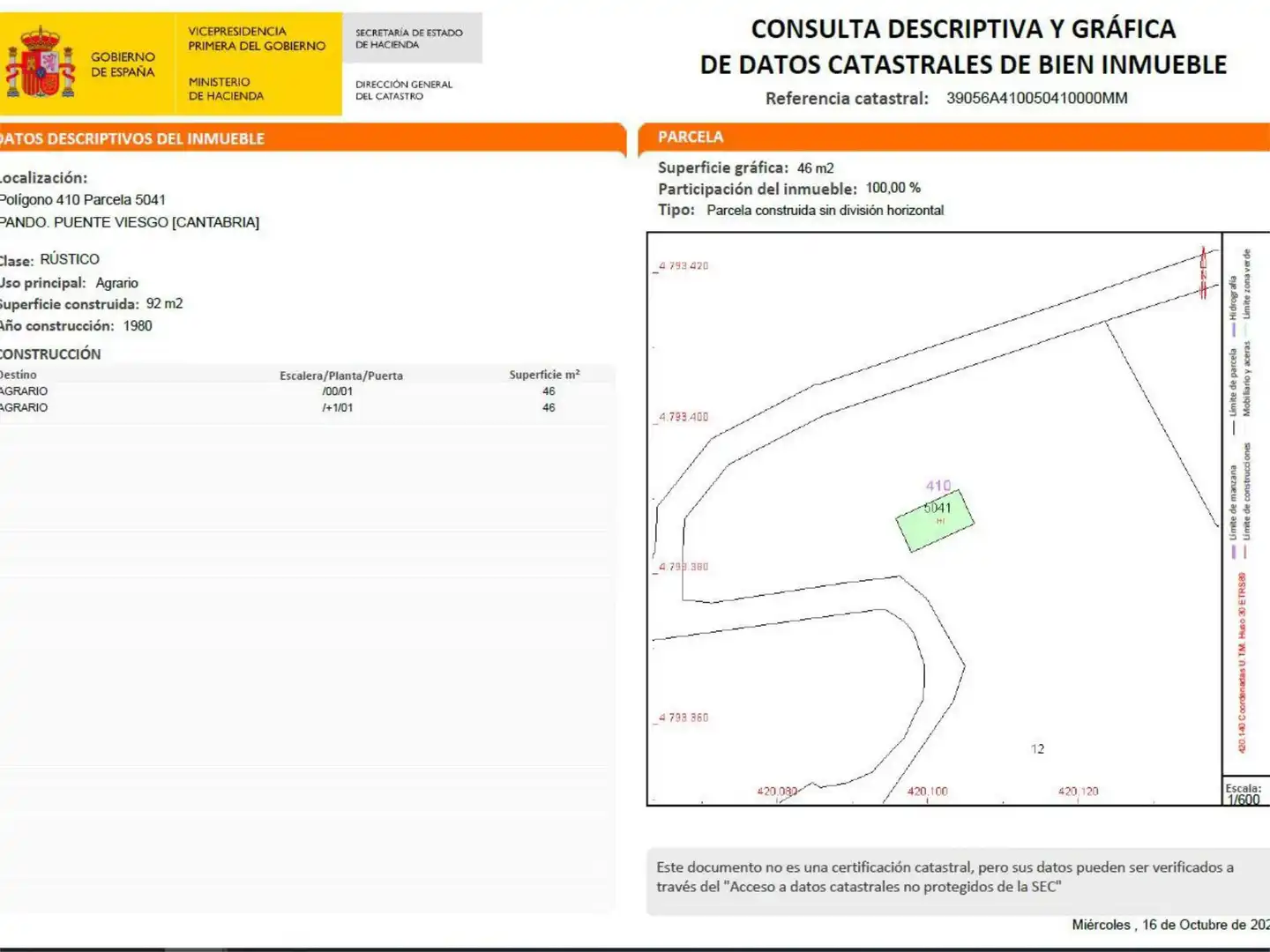Click 'Polígono 410 Parcela 5041' text
The height and width of the screenshot is (952, 1270).
click(x=83, y=200)
